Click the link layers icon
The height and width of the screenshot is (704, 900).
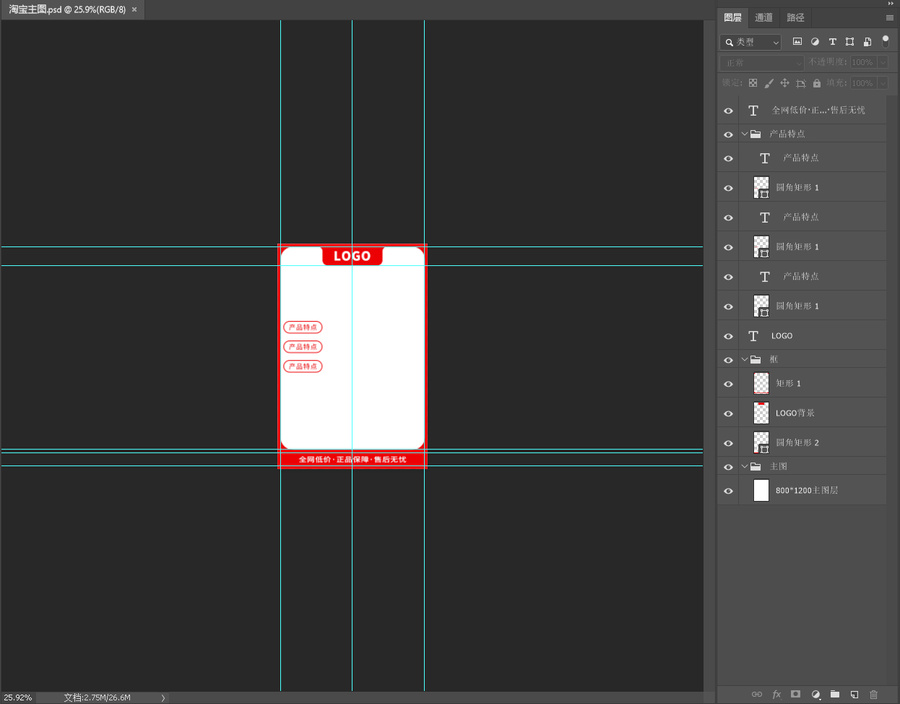point(757,694)
